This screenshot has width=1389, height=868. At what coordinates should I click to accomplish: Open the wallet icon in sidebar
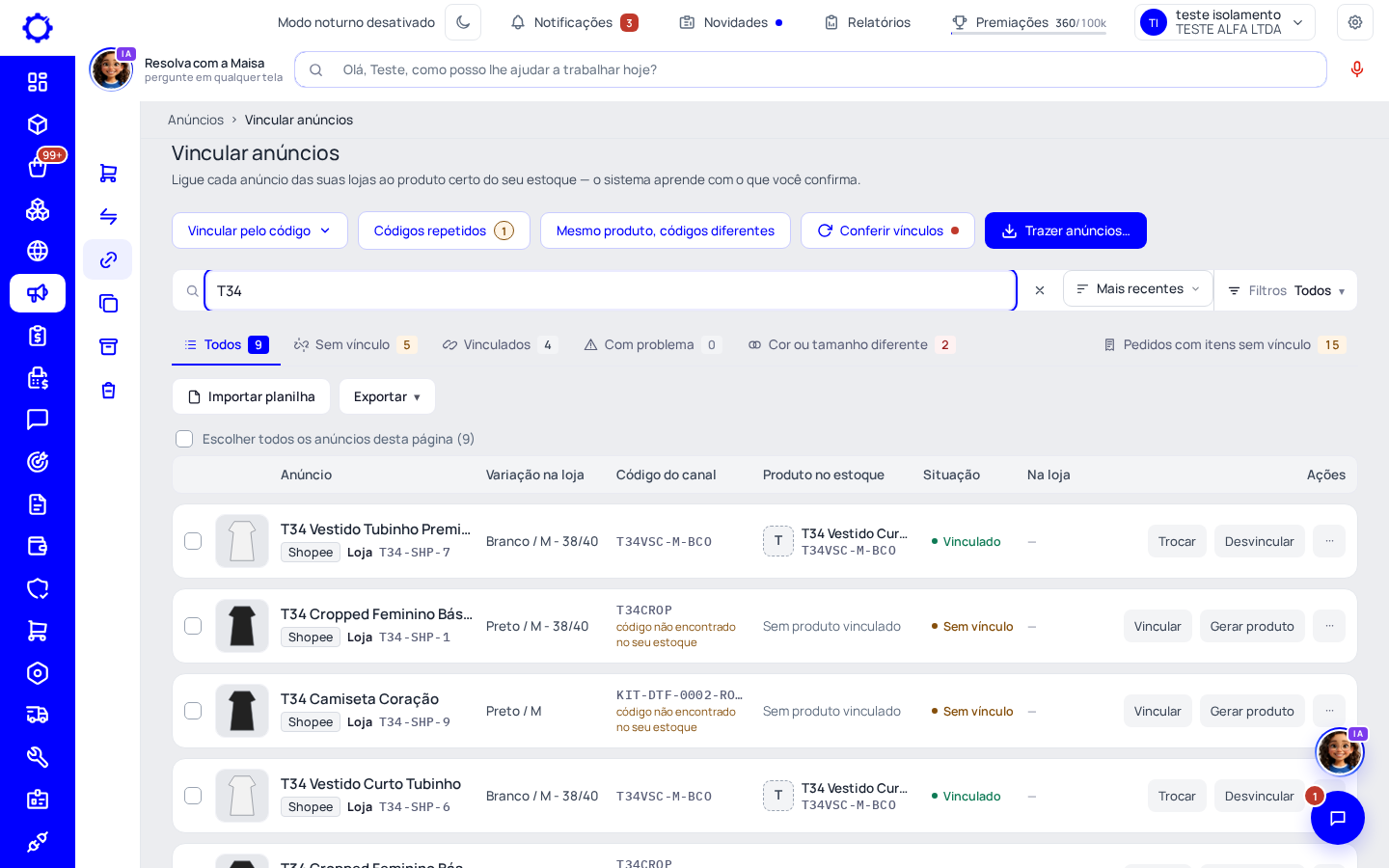tap(38, 546)
